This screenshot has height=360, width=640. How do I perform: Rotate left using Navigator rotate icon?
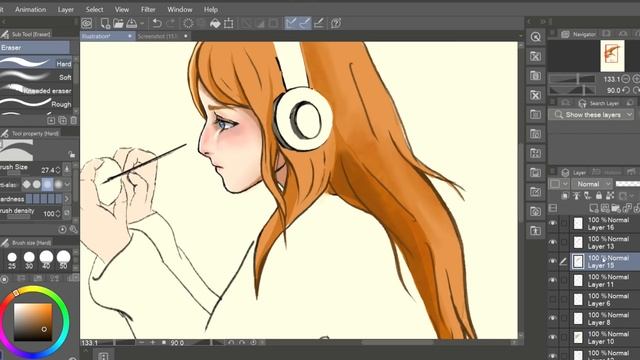pos(626,90)
